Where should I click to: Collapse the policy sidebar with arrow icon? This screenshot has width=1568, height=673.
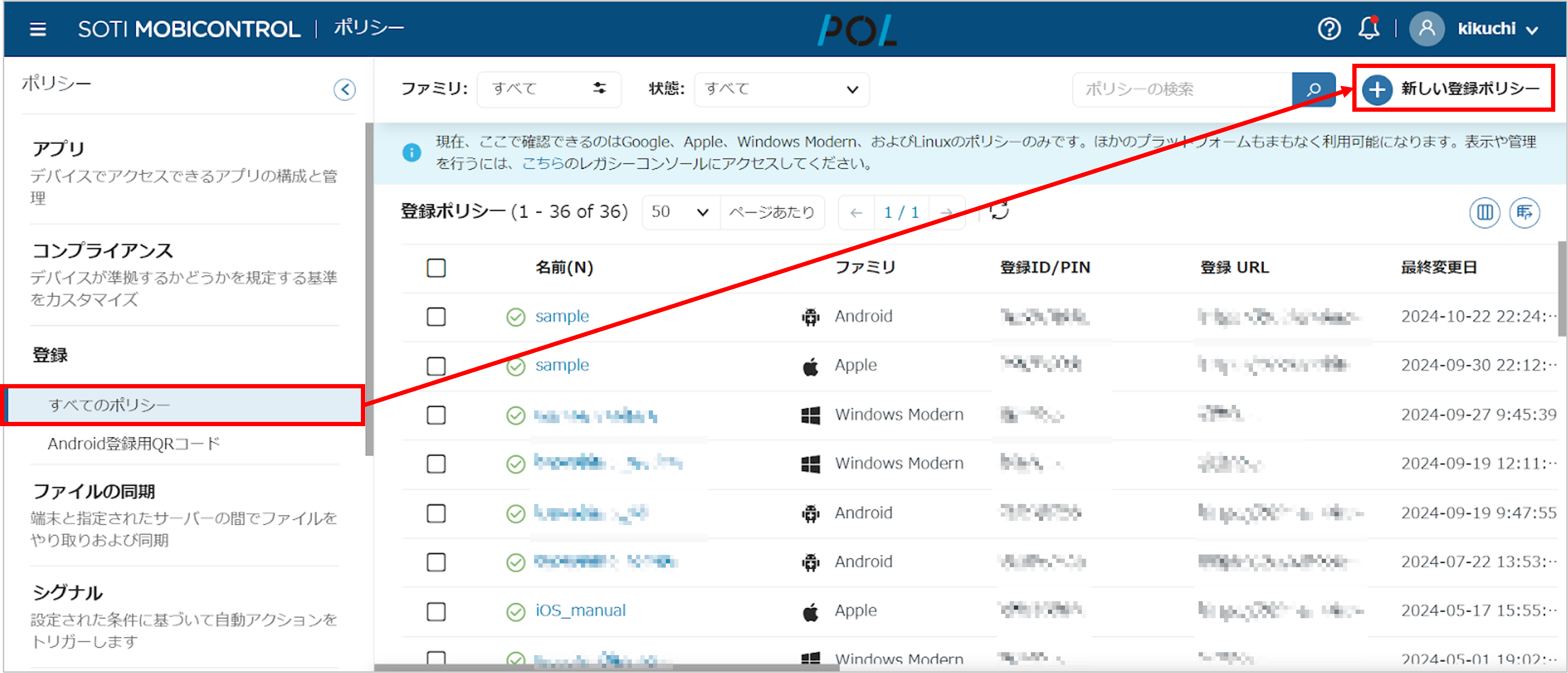pyautogui.click(x=344, y=90)
